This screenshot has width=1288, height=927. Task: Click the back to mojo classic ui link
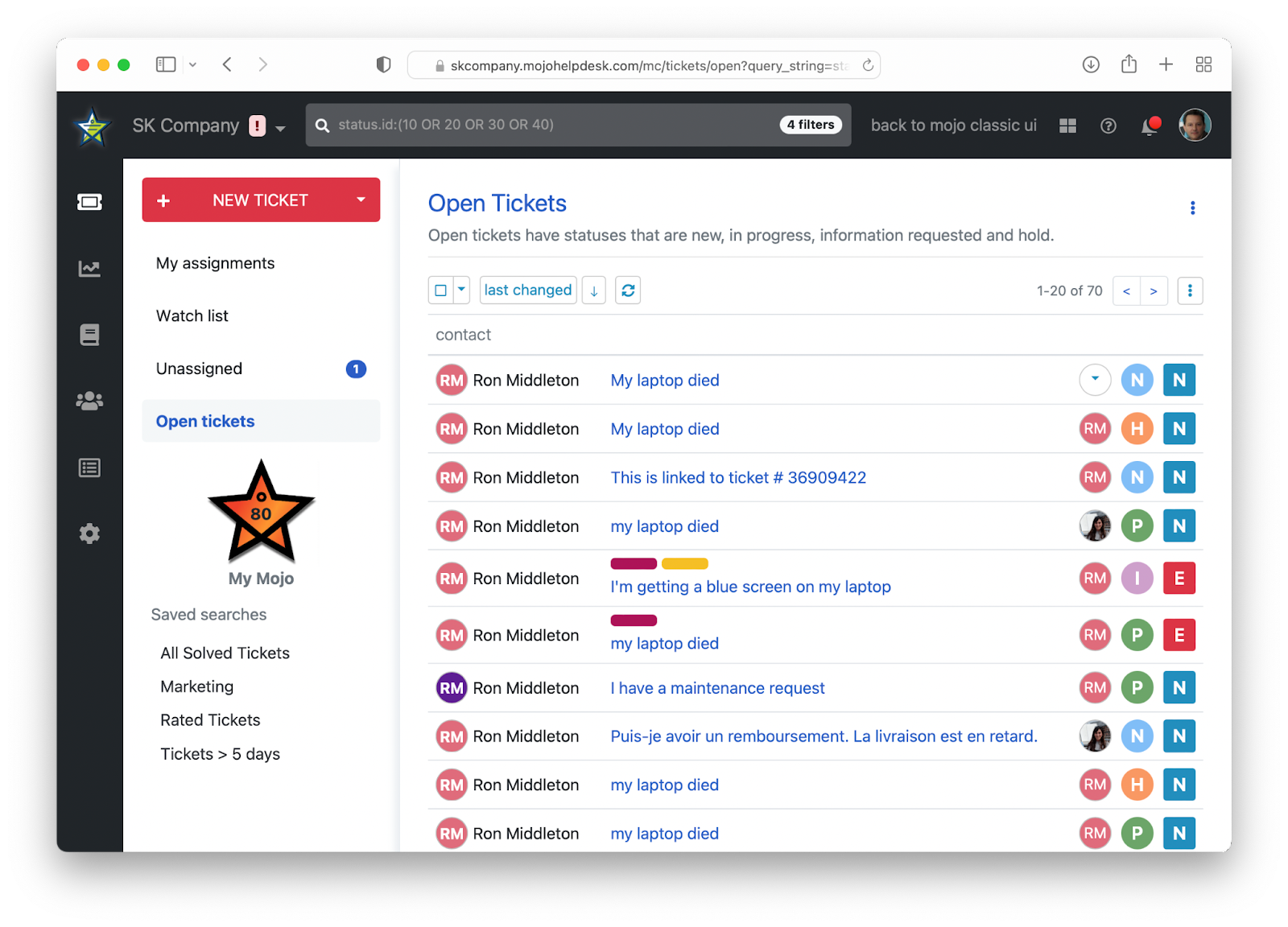(953, 126)
